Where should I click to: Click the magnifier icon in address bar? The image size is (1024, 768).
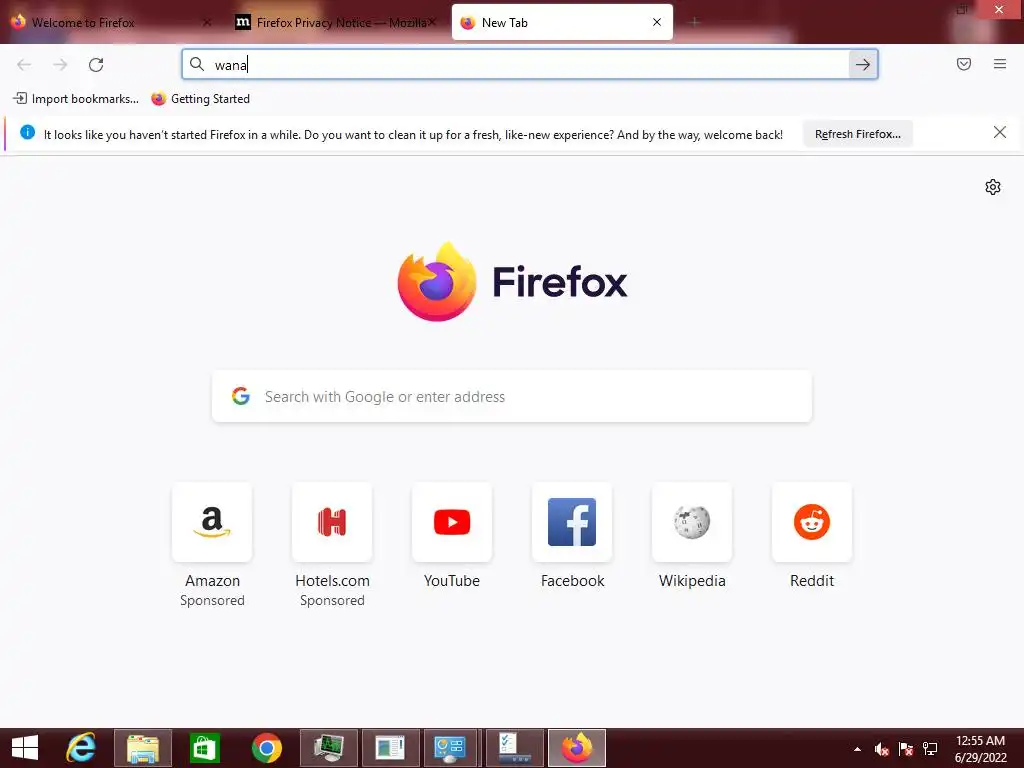tap(197, 64)
